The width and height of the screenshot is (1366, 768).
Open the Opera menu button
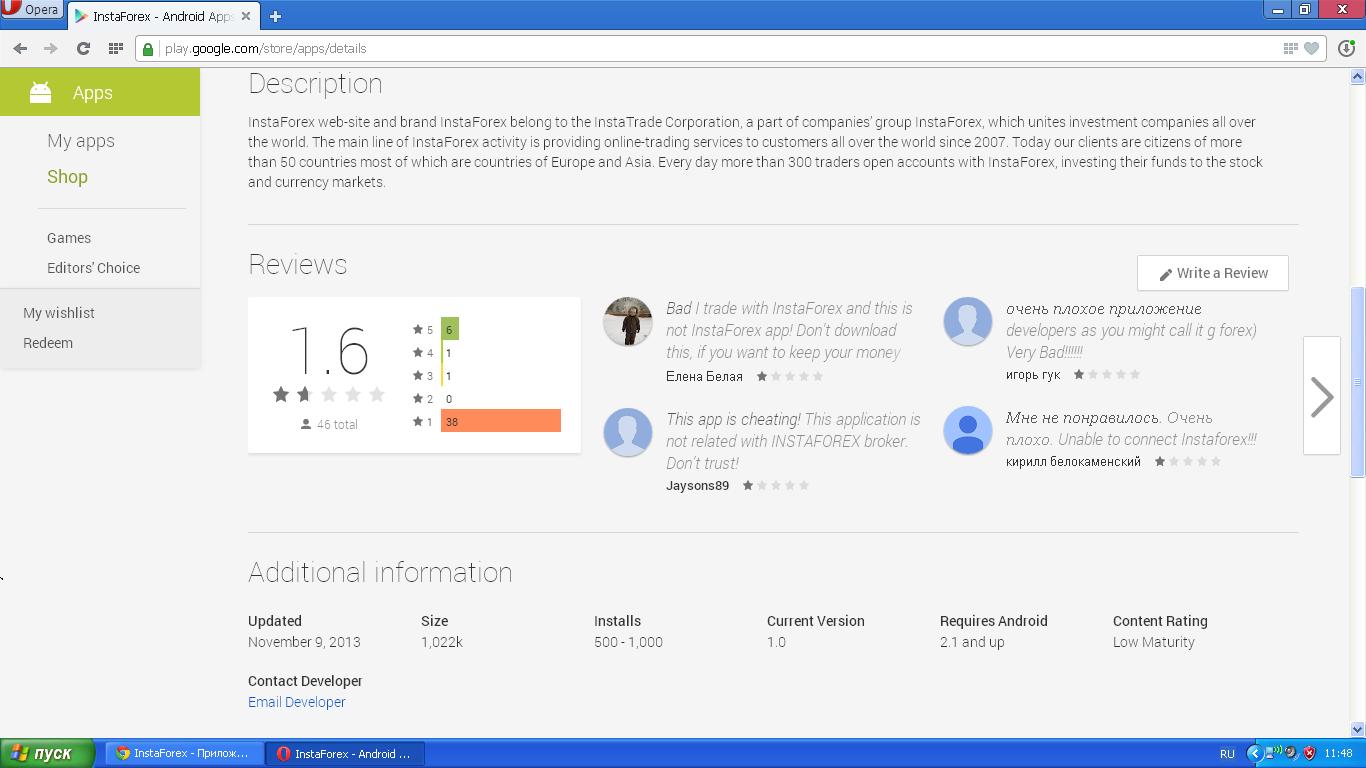pos(34,9)
